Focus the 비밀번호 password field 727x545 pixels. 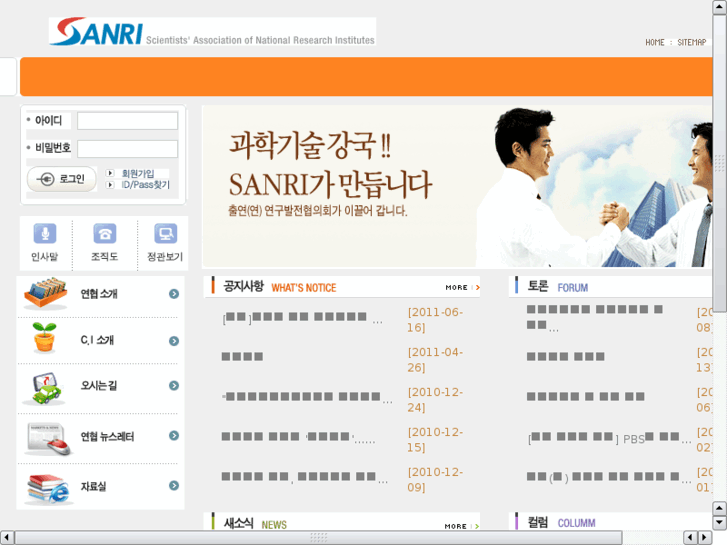(x=128, y=149)
